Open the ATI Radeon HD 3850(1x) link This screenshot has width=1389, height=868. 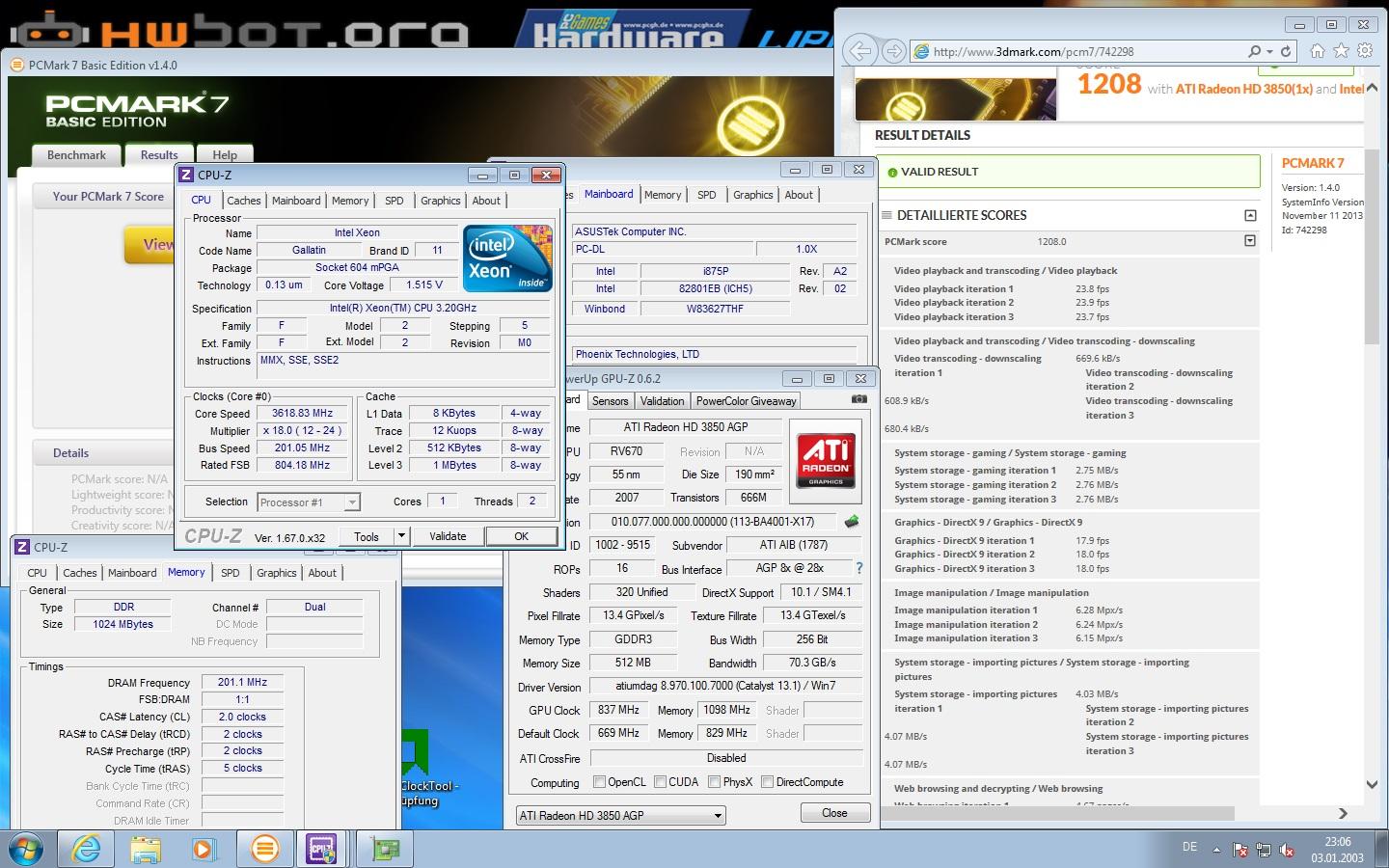point(1243,89)
